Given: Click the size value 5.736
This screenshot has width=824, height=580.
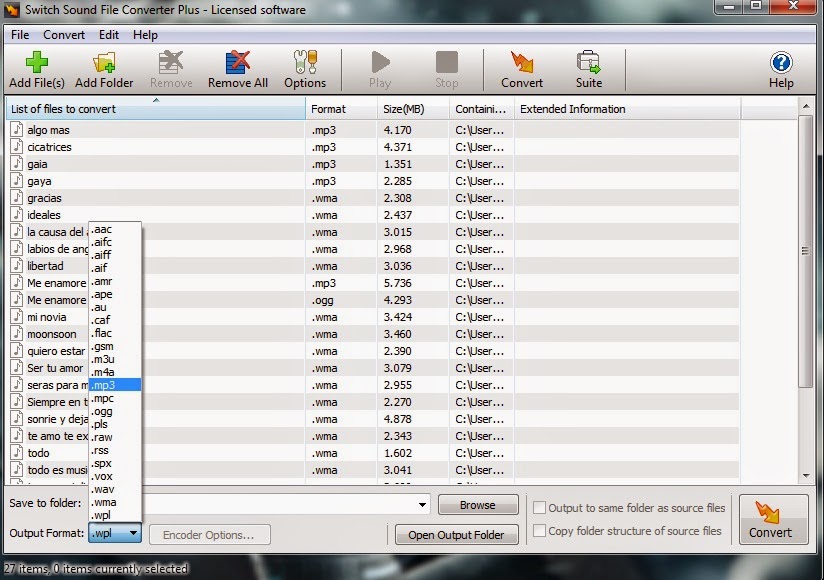Looking at the screenshot, I should pyautogui.click(x=397, y=283).
